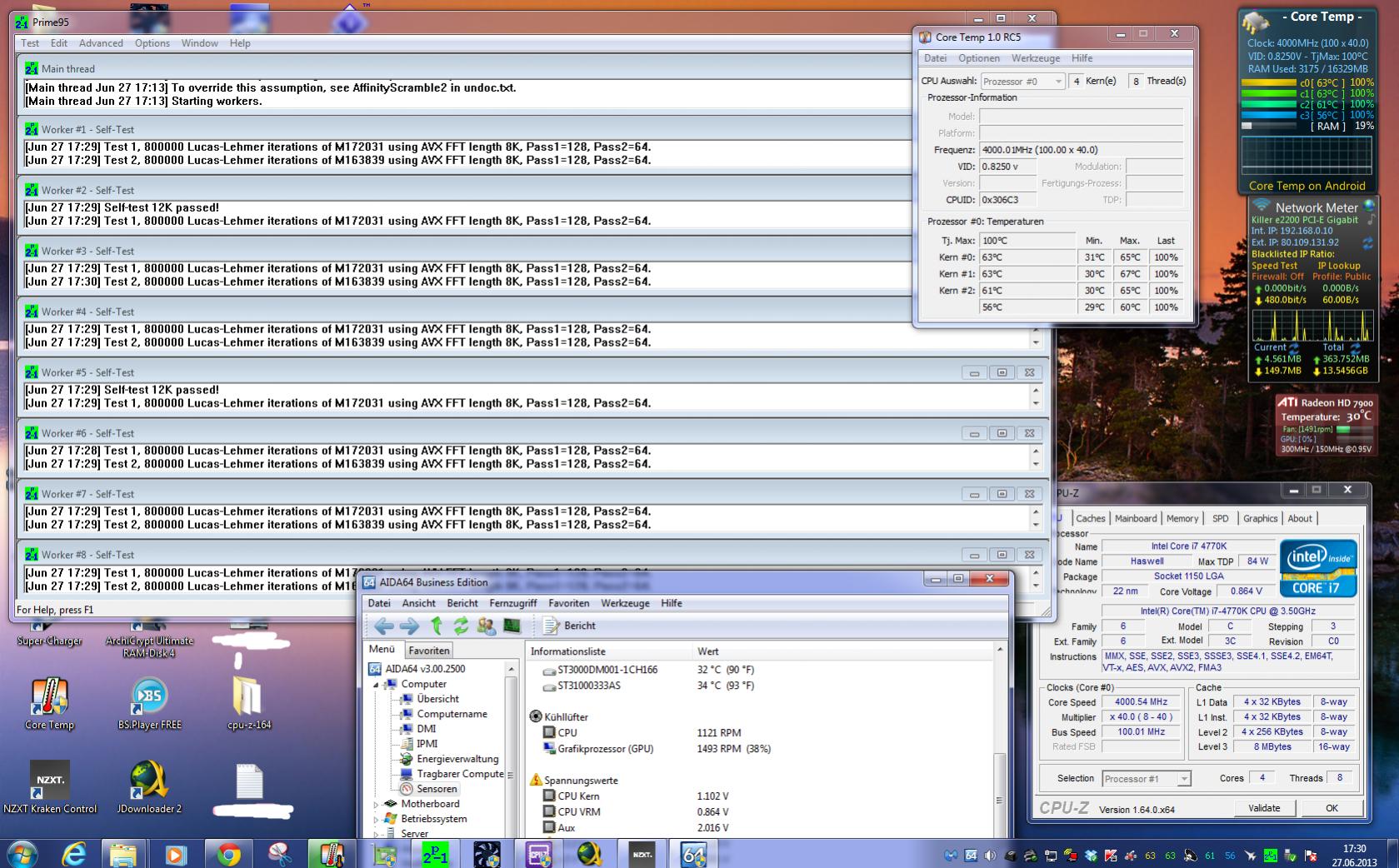Open AIDA64 user management icon in toolbar
The height and width of the screenshot is (868, 1399).
click(x=487, y=626)
